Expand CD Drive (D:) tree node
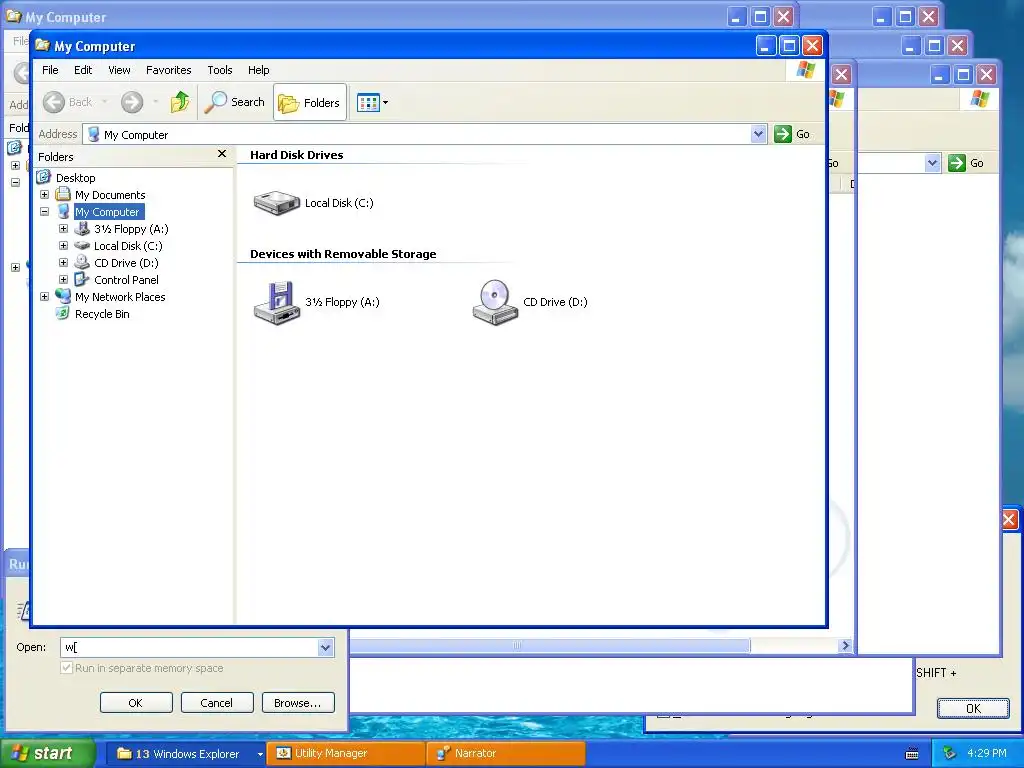1024x768 pixels. (x=63, y=263)
